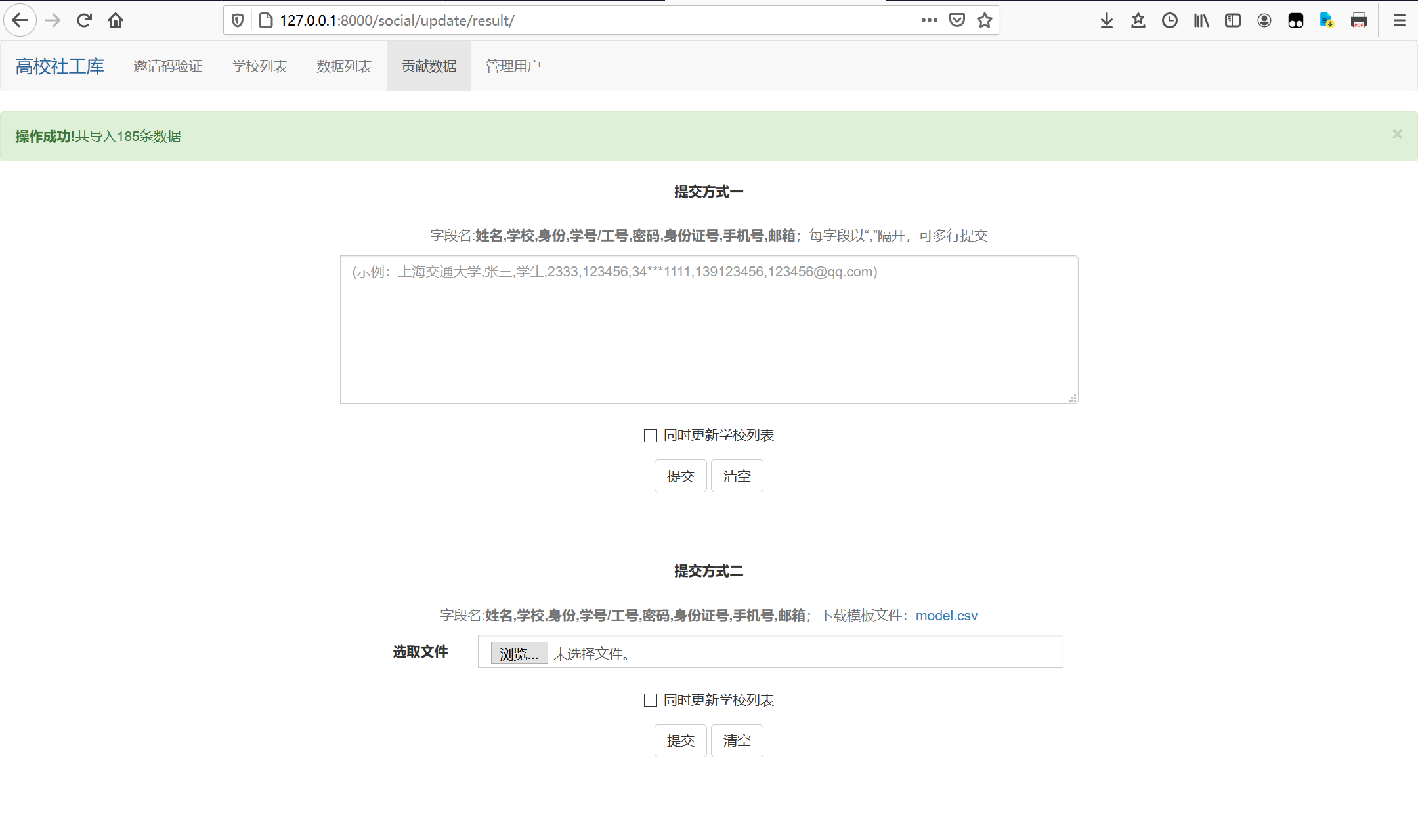Click the browser back arrow button
1418x840 pixels.
(x=20, y=20)
